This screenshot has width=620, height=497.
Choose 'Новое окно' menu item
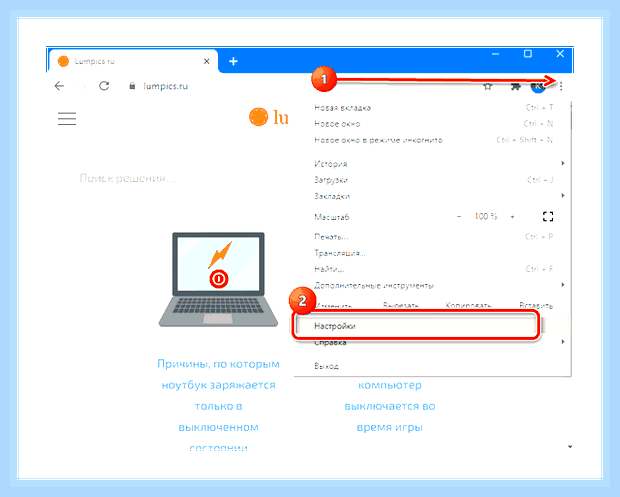click(433, 124)
